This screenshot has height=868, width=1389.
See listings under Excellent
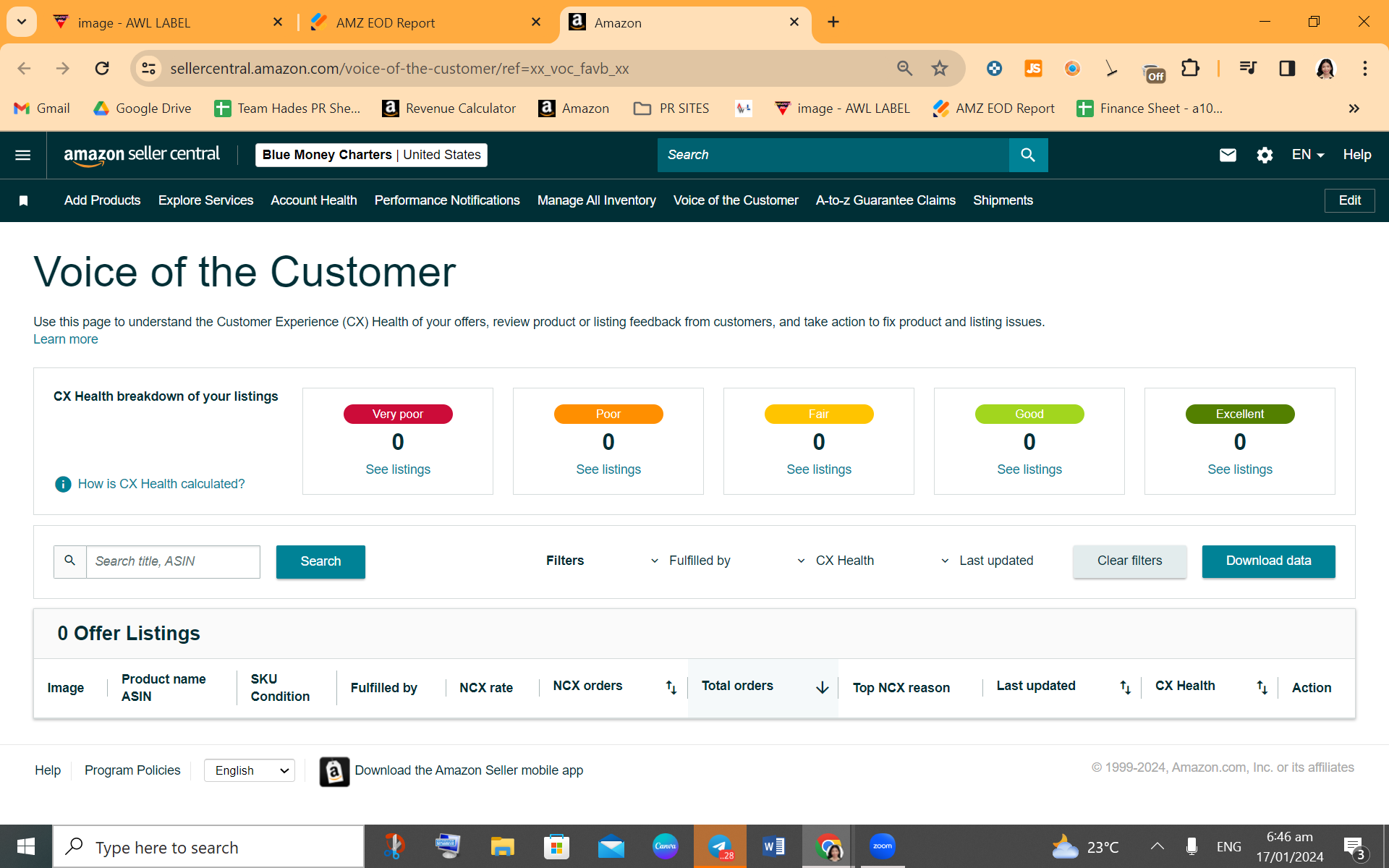coord(1240,469)
